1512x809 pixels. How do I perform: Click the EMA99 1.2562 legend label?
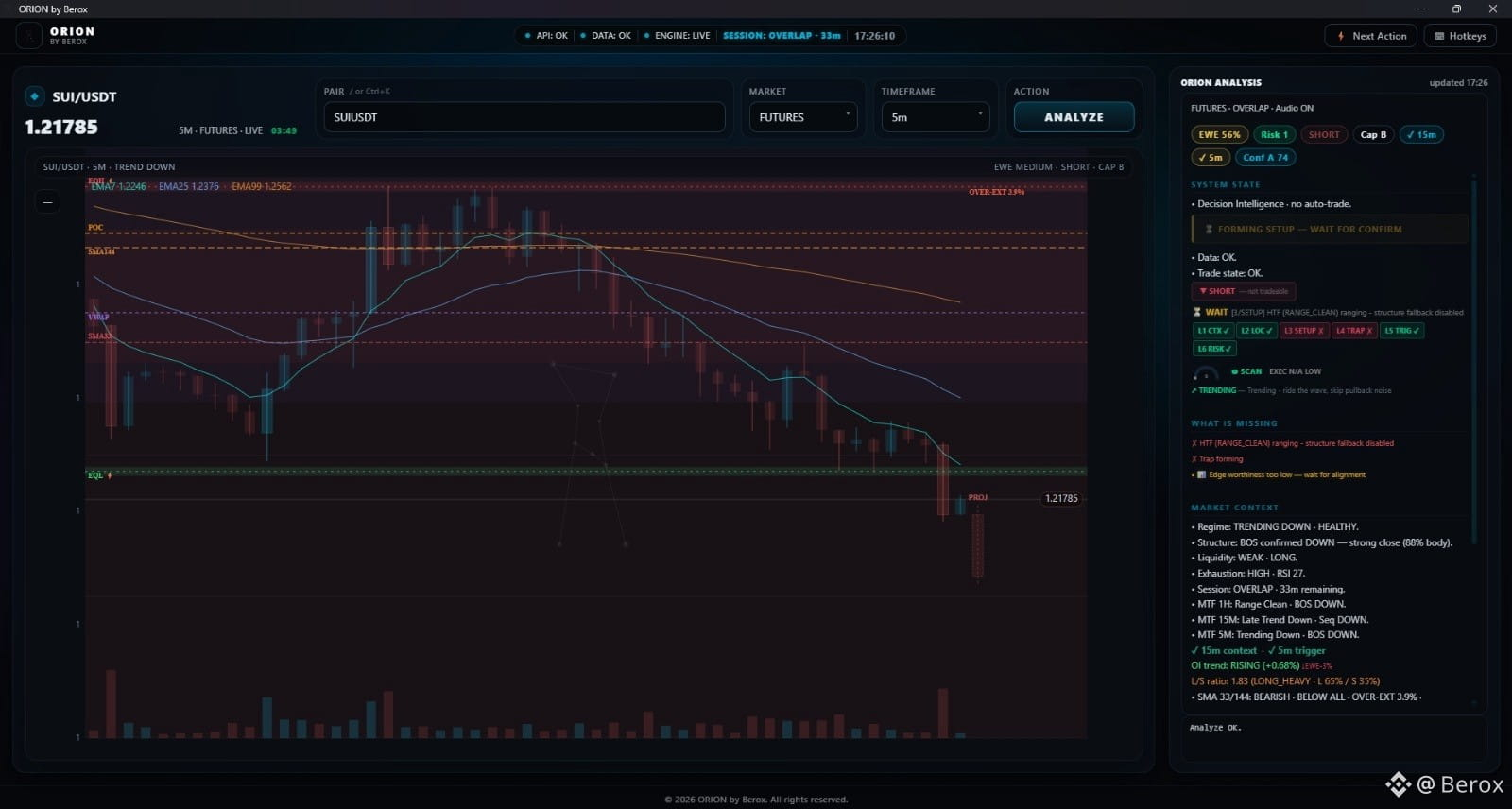pyautogui.click(x=262, y=186)
